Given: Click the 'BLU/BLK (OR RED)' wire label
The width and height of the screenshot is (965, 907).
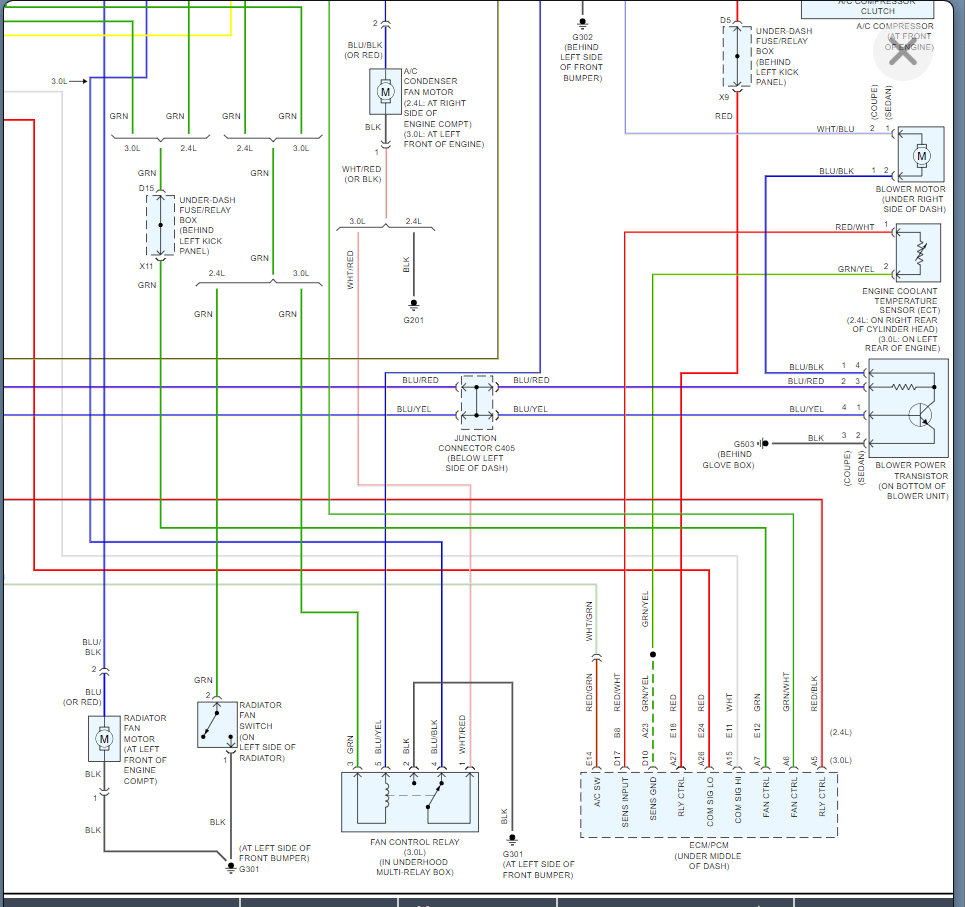Looking at the screenshot, I should click(x=364, y=50).
